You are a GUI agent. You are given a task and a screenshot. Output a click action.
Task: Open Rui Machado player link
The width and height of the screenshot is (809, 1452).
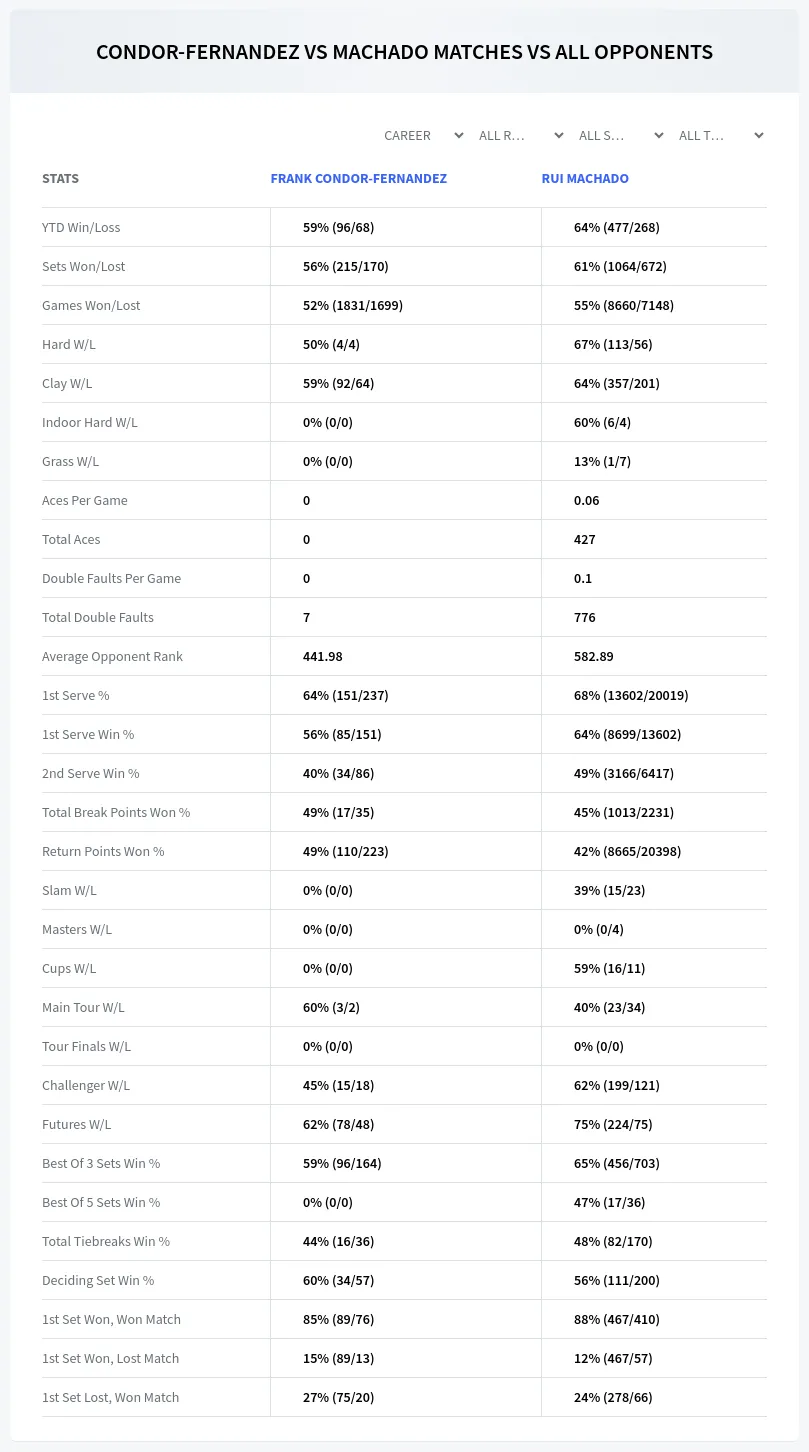point(585,178)
